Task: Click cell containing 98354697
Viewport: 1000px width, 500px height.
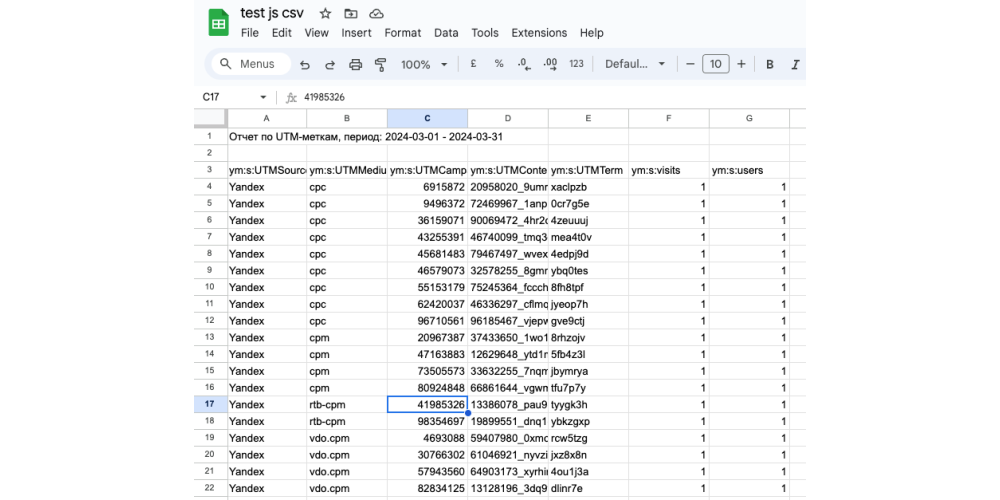Action: pyautogui.click(x=427, y=421)
